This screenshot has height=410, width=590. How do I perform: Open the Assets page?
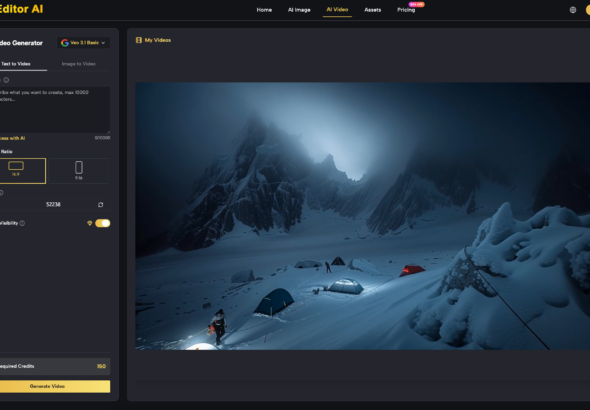click(373, 10)
